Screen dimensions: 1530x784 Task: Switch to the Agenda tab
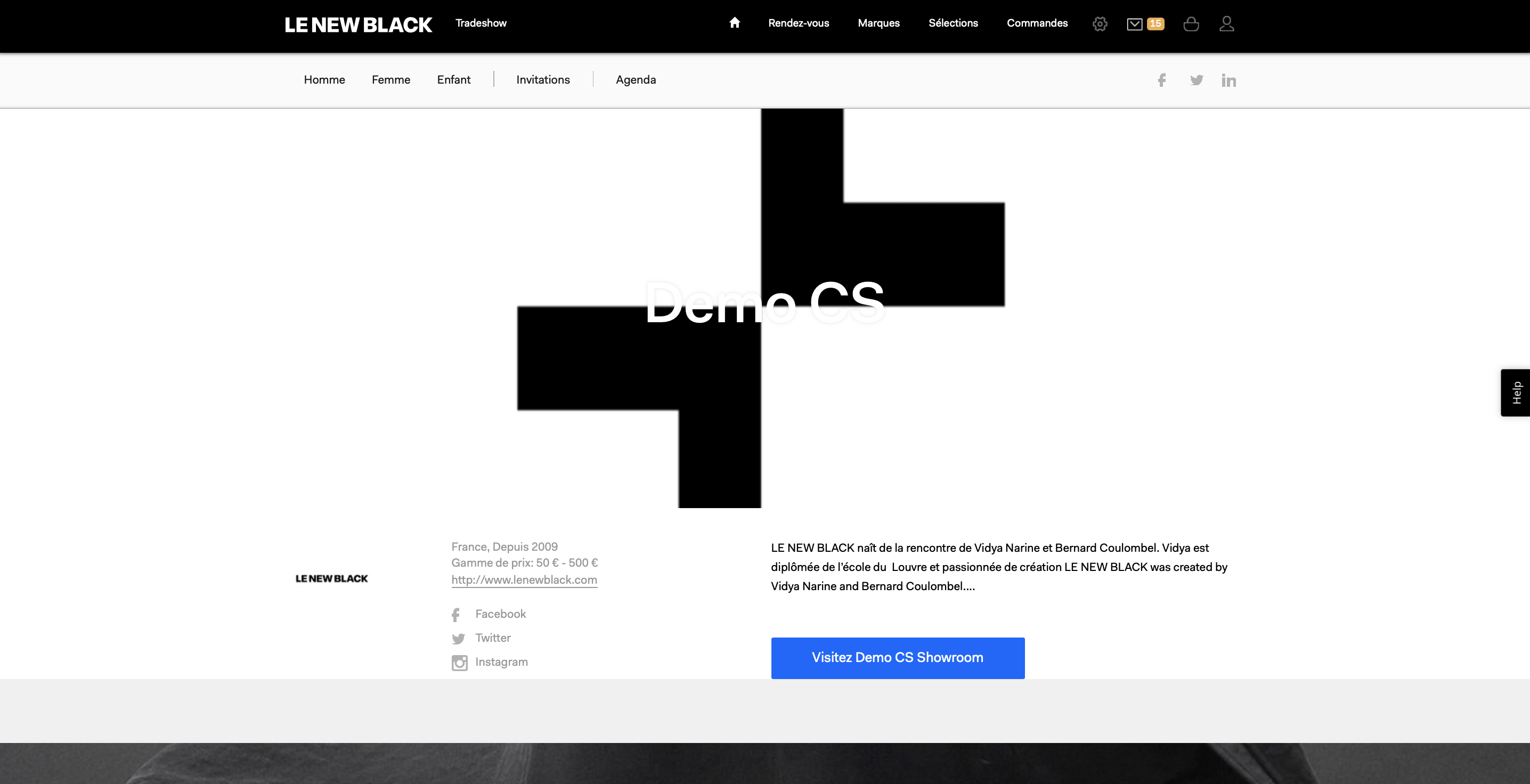coord(636,79)
